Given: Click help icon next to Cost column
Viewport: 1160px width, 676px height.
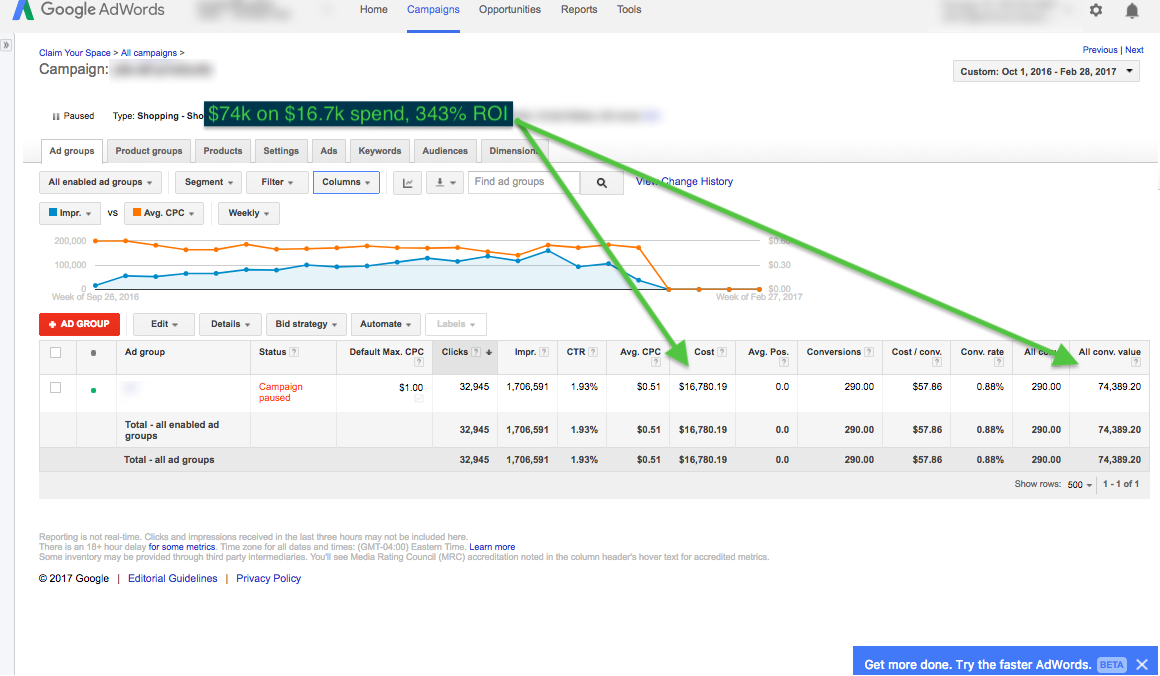Looking at the screenshot, I should coord(722,352).
